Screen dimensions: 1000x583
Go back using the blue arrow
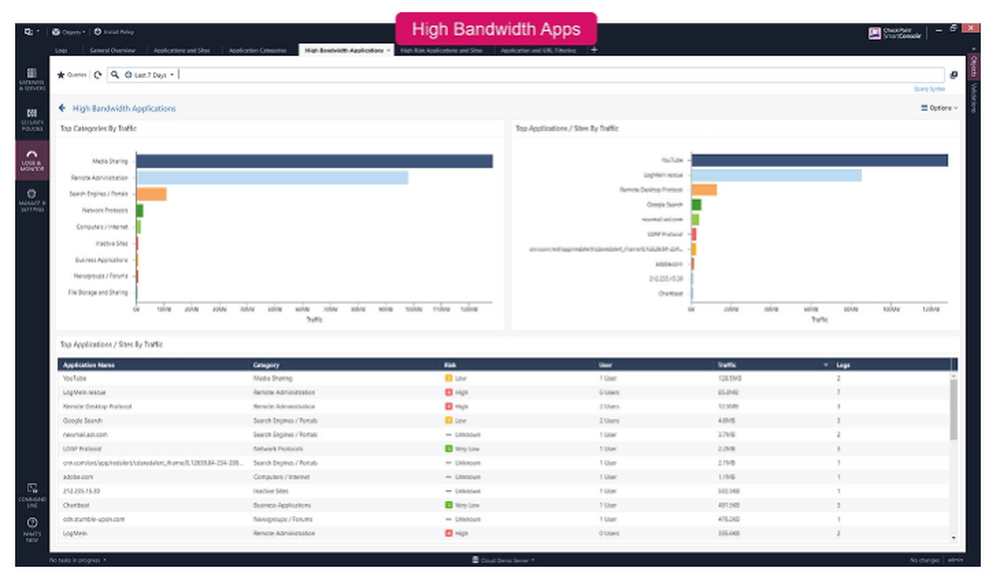coord(62,108)
